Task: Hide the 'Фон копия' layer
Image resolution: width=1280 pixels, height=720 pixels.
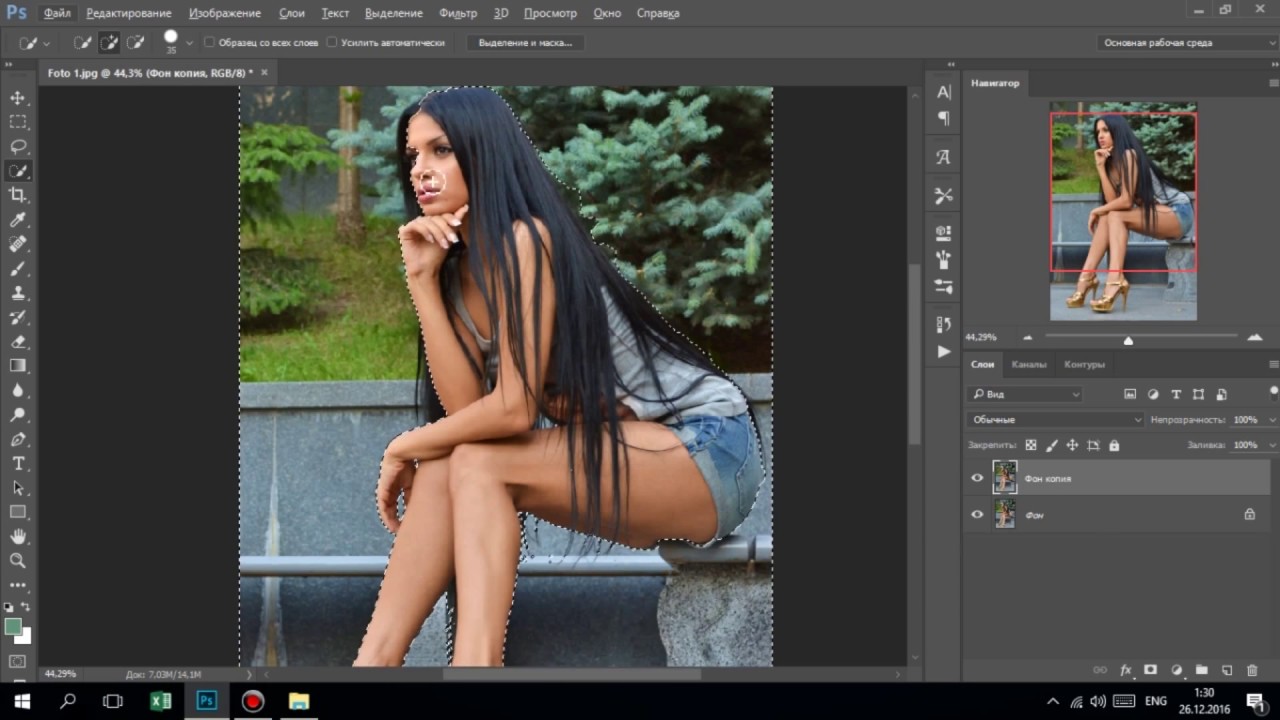Action: point(977,478)
